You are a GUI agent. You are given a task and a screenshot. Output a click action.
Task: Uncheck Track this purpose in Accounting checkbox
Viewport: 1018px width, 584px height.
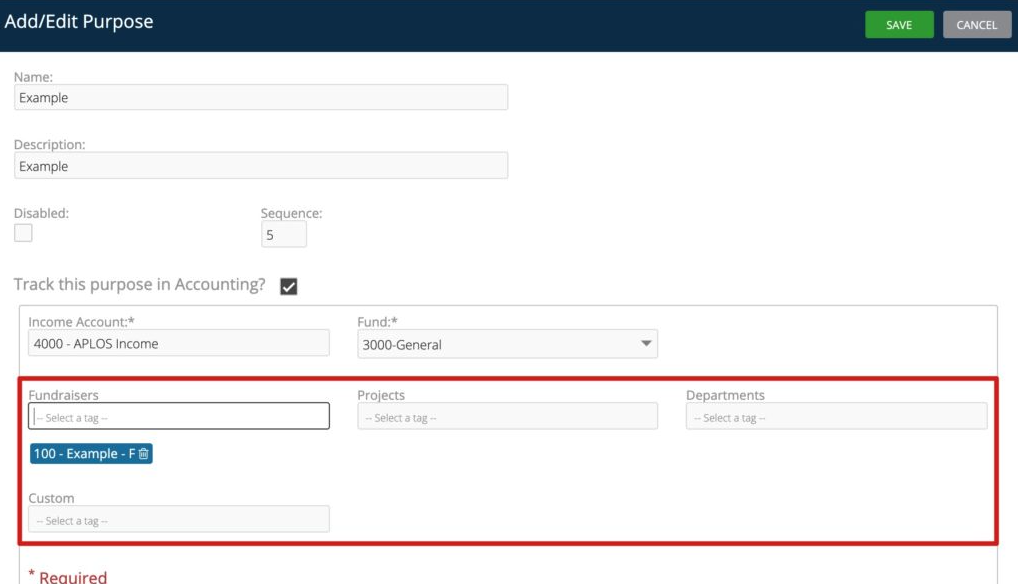[x=288, y=287]
